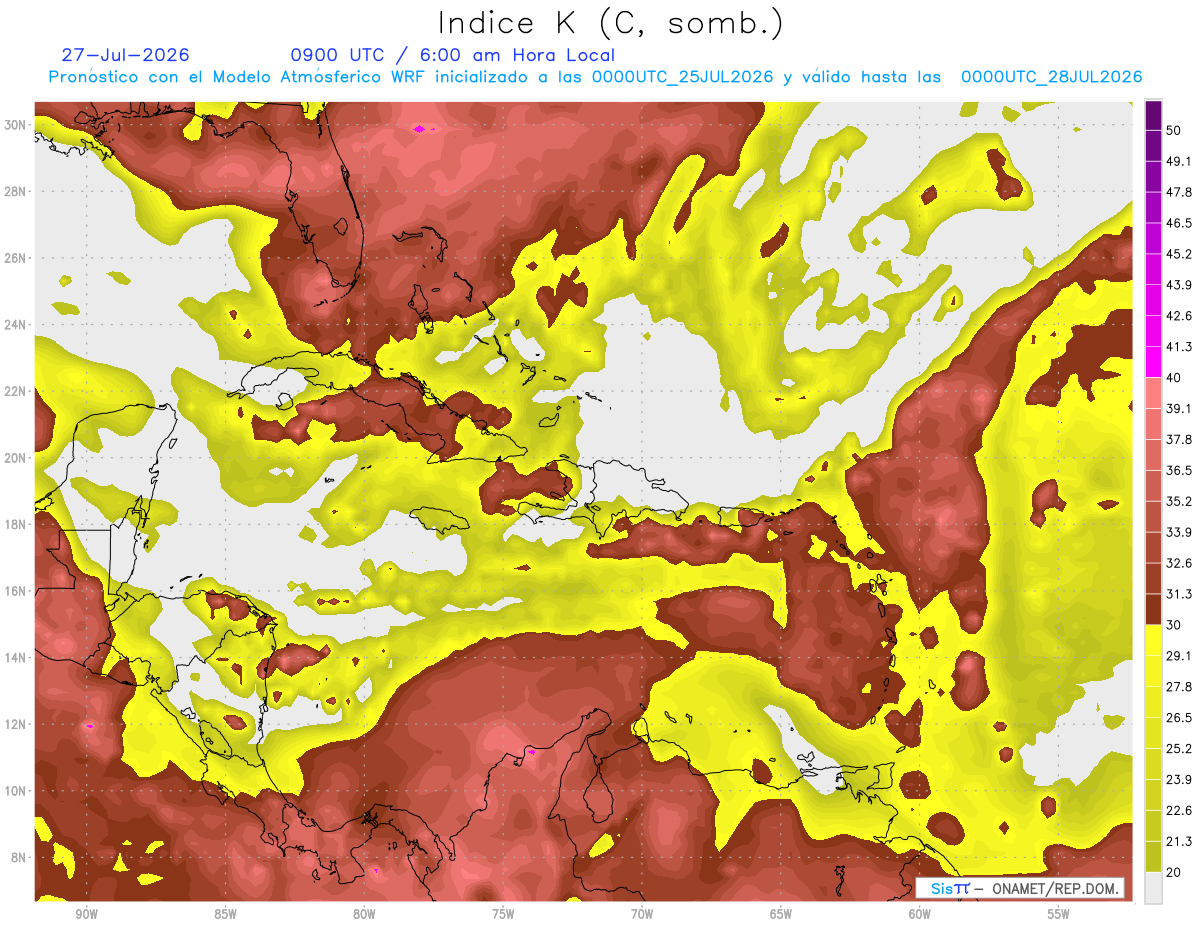1200x927 pixels.
Task: Click the colorbar value '45.2'
Action: coord(1178,254)
